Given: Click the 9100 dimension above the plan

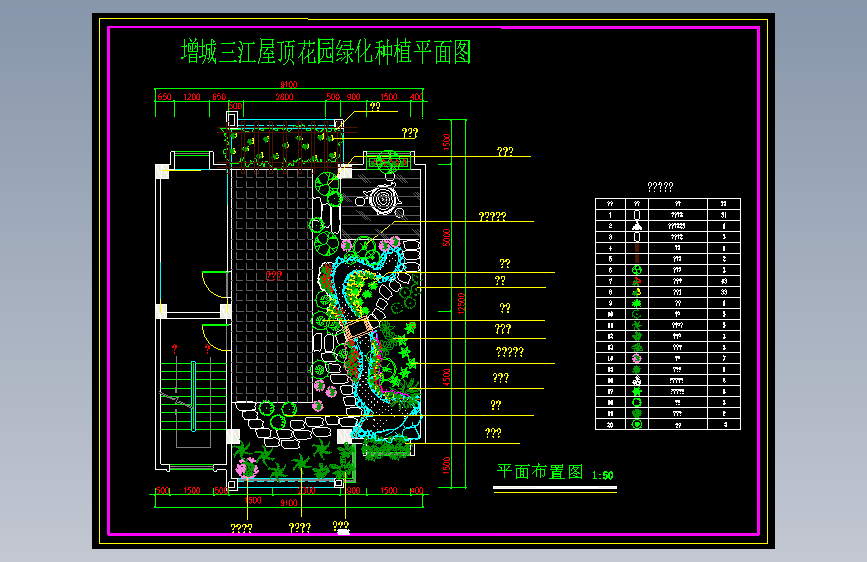Looking at the screenshot, I should [289, 85].
